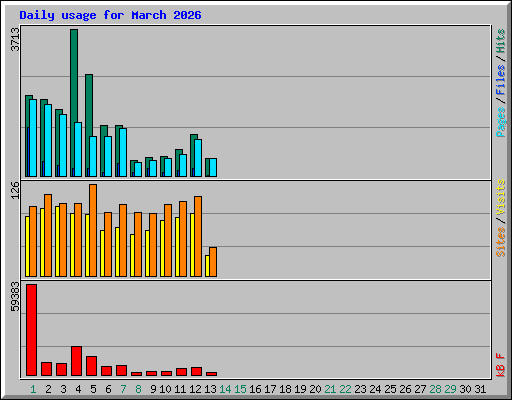Click day label 7 on the x-axis

tap(123, 389)
